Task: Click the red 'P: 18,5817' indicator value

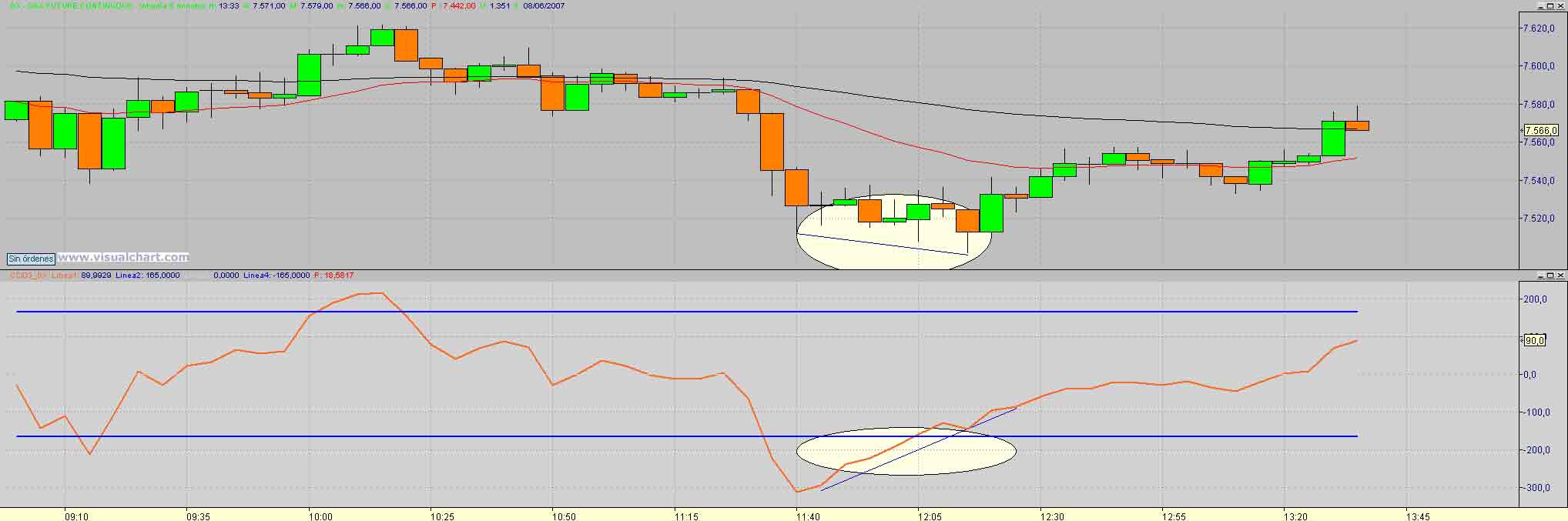Action: pos(333,275)
